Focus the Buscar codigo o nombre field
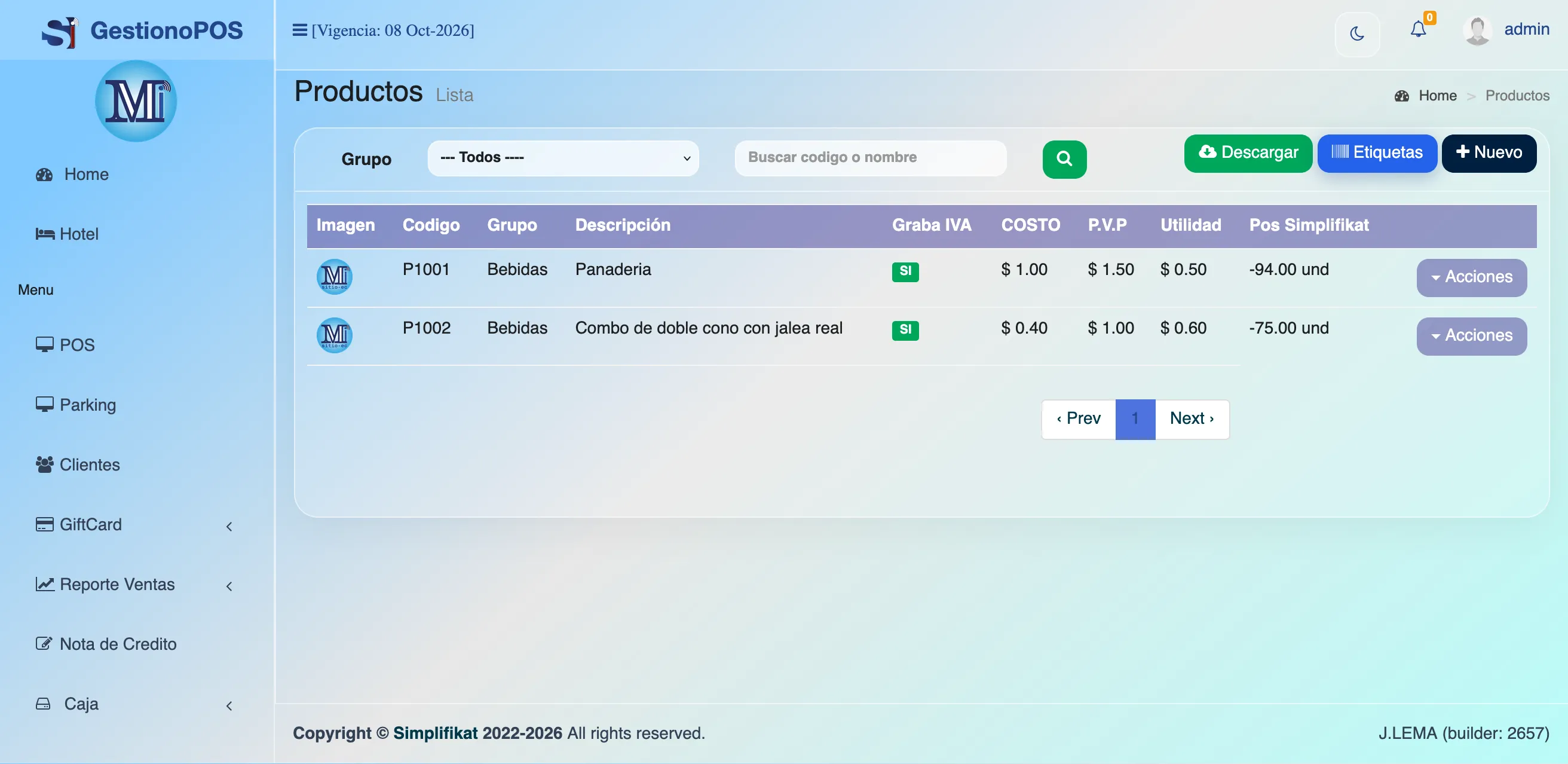 coord(871,158)
